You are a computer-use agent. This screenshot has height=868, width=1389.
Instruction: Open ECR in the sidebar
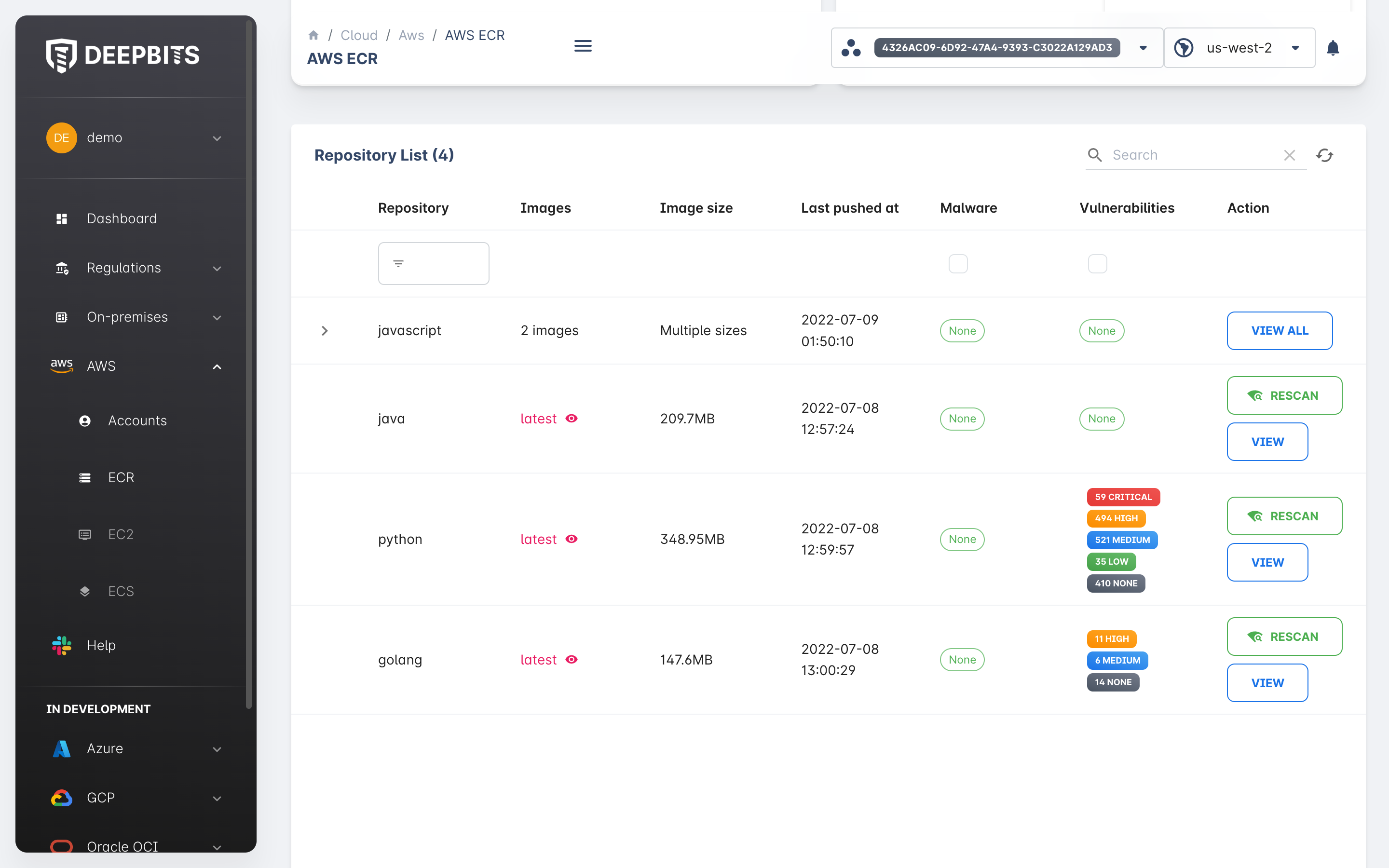121,477
